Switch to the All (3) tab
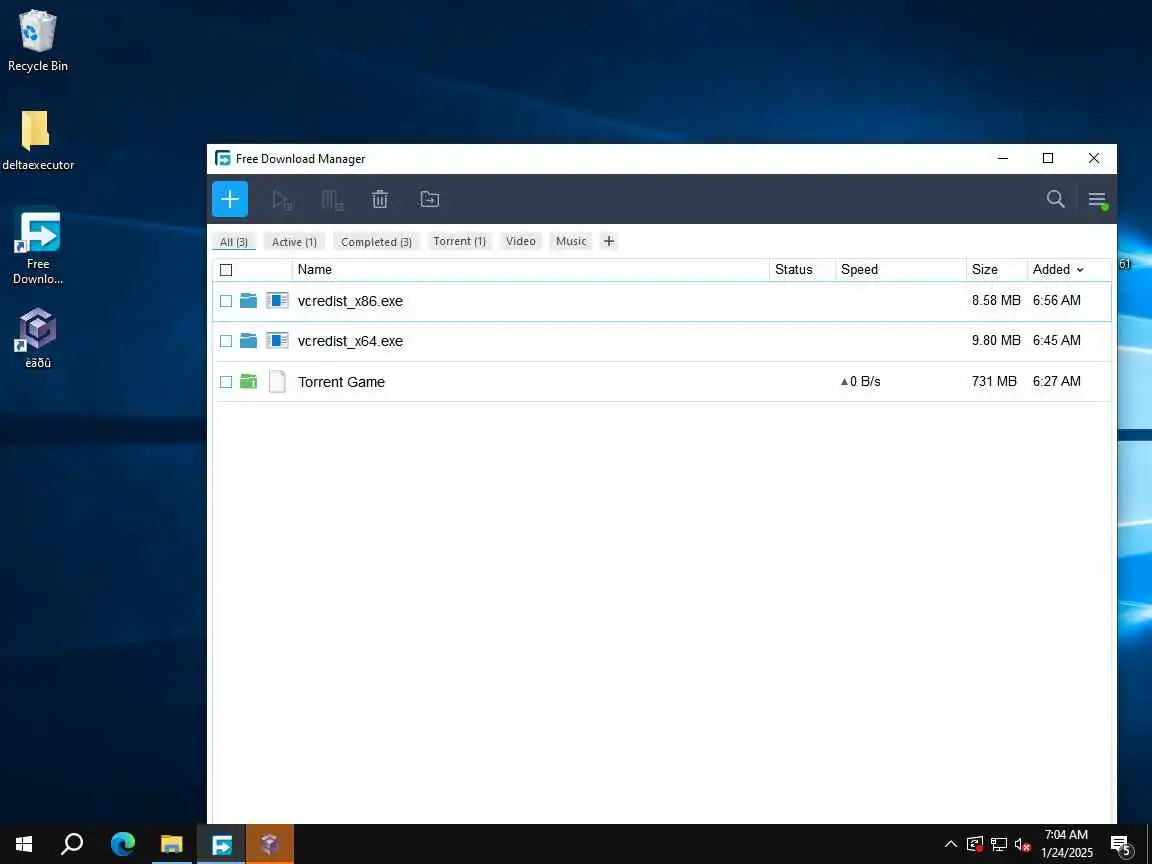This screenshot has width=1152, height=864. 234,242
